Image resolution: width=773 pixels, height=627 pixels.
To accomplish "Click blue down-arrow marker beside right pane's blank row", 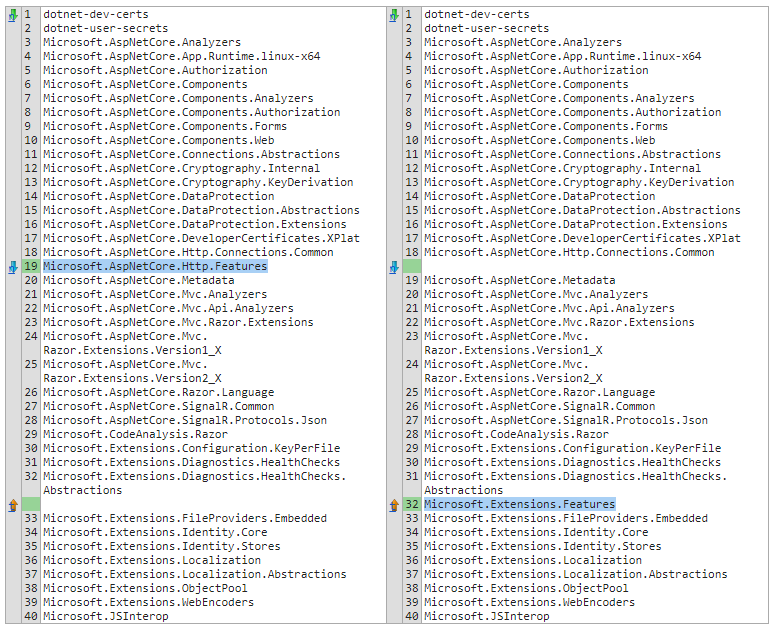I will [x=394, y=267].
